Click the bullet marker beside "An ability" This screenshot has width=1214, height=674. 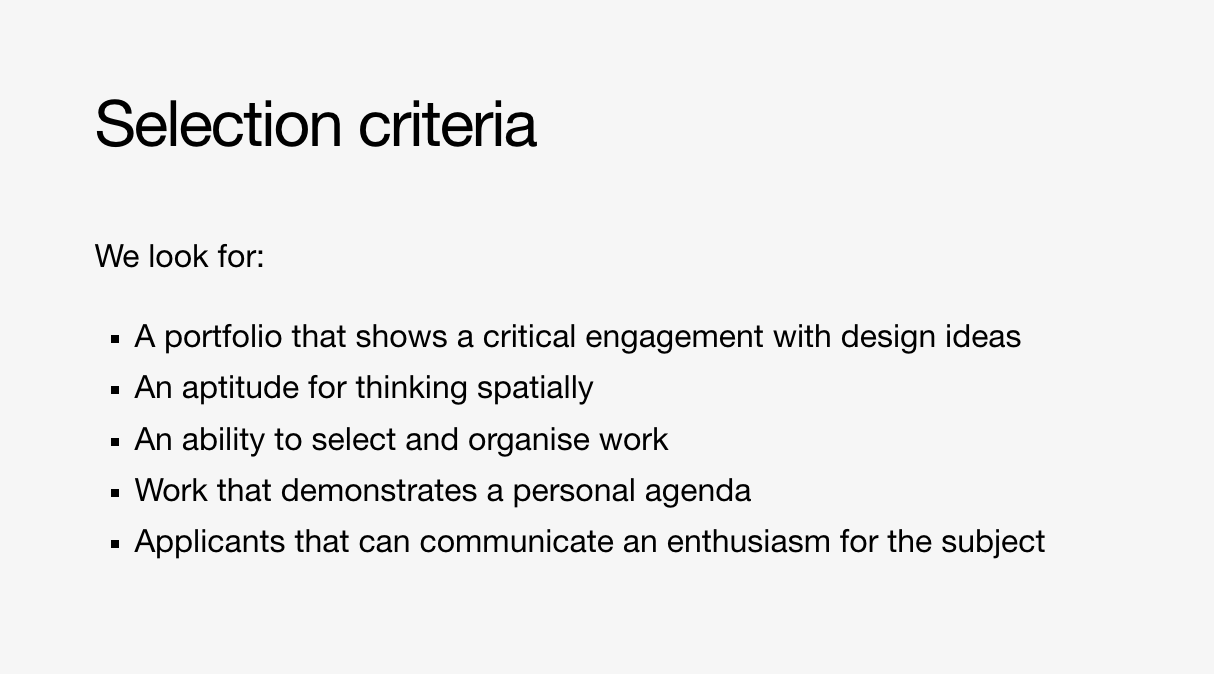point(115,441)
